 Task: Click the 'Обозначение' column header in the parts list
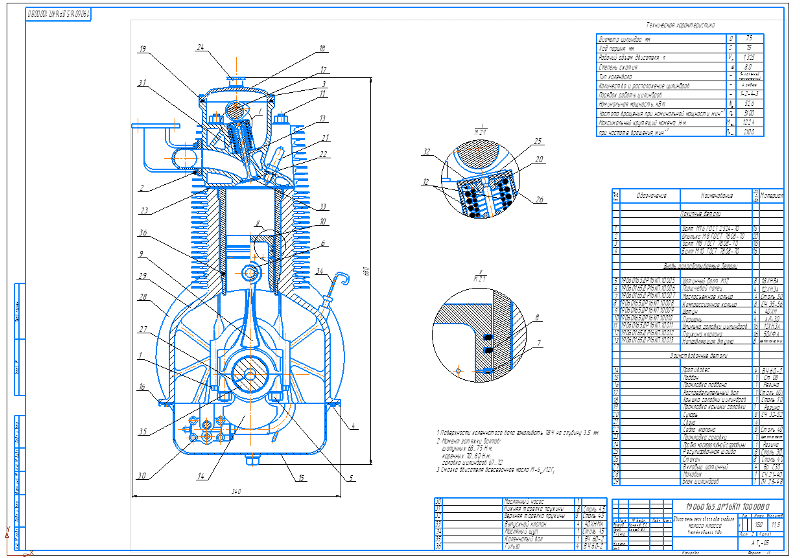tap(651, 195)
